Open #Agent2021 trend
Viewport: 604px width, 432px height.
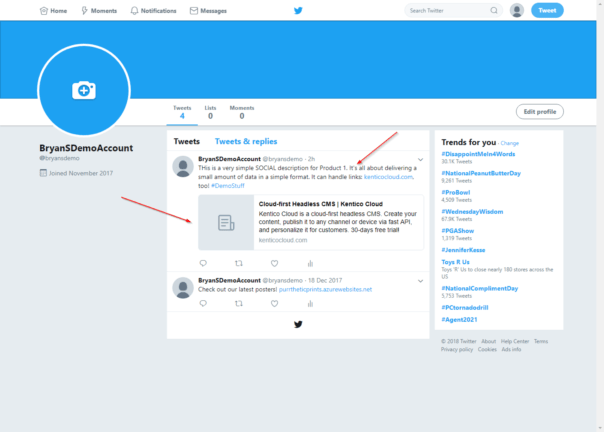[459, 319]
